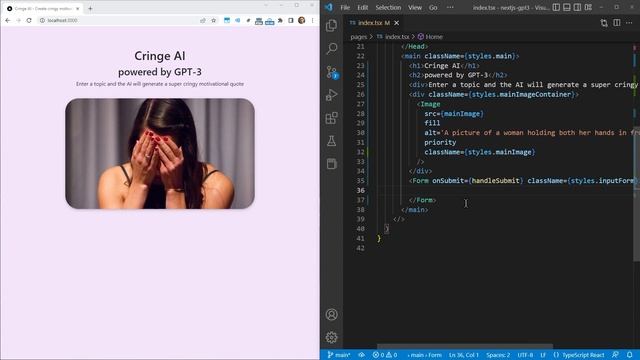Toggle the bottom Panel in VS Code
640x360 pixels.
(567, 7)
